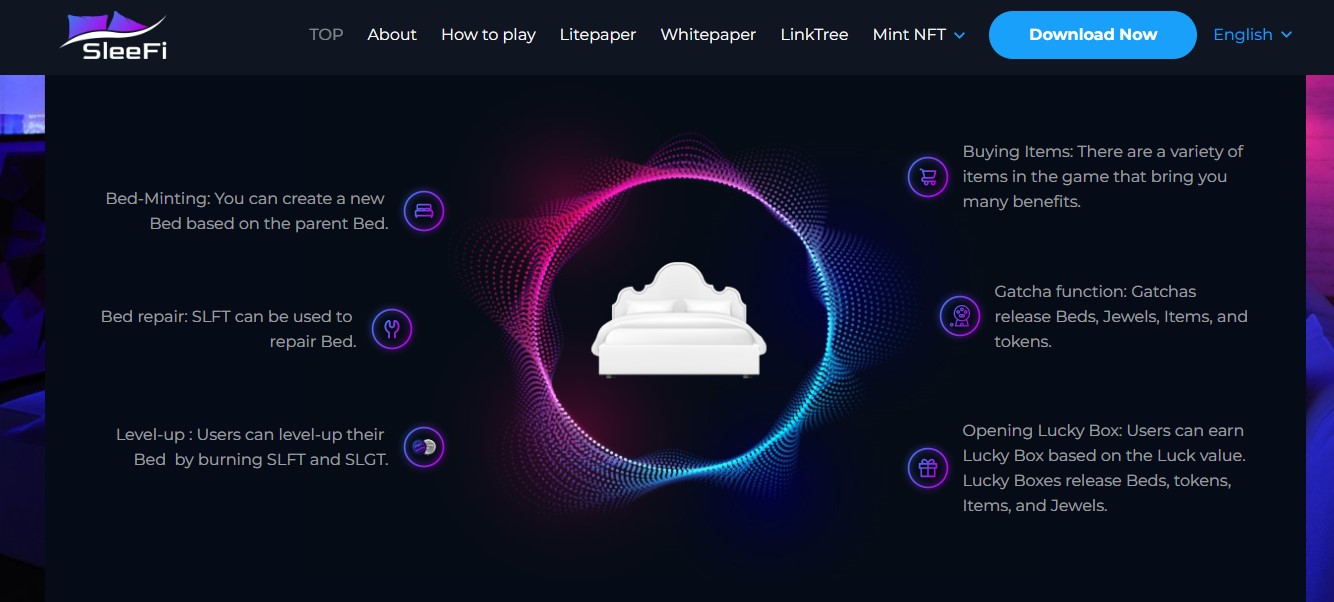Viewport: 1334px width, 602px height.
Task: Open the How to play page
Action: click(488, 35)
